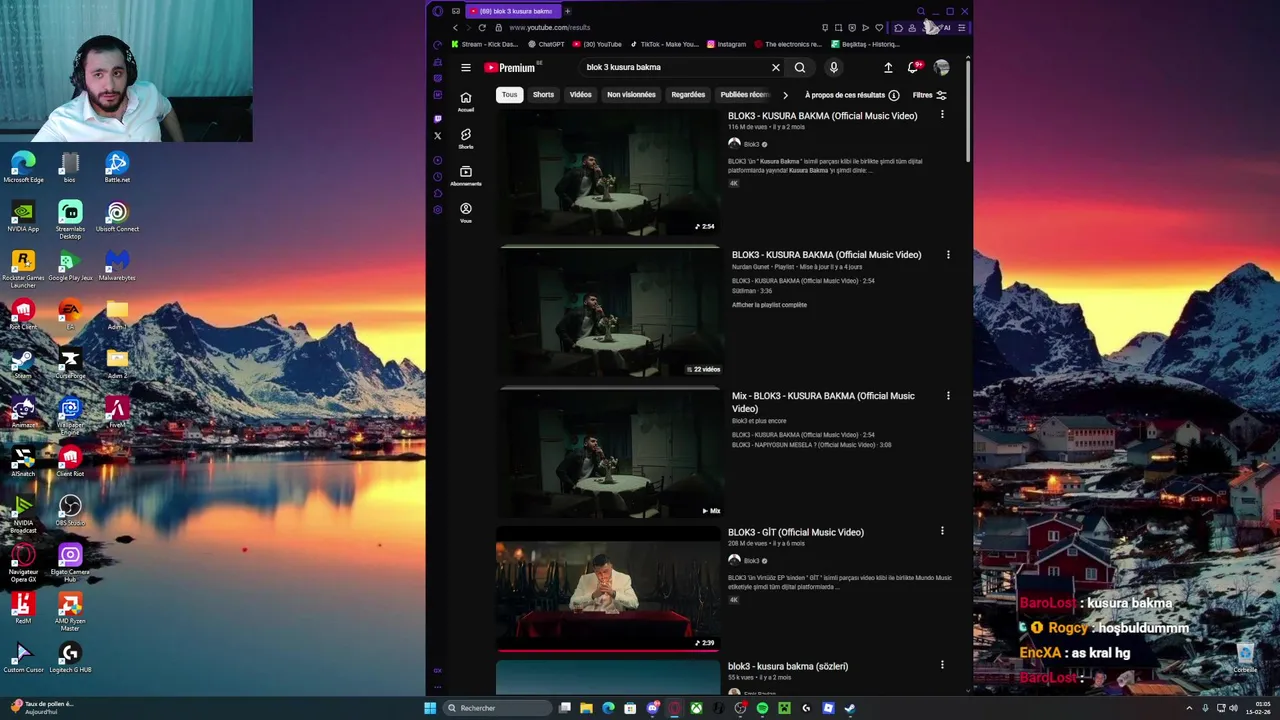
Task: Open options for Nurdan Gunet playlist result
Action: [x=948, y=254]
